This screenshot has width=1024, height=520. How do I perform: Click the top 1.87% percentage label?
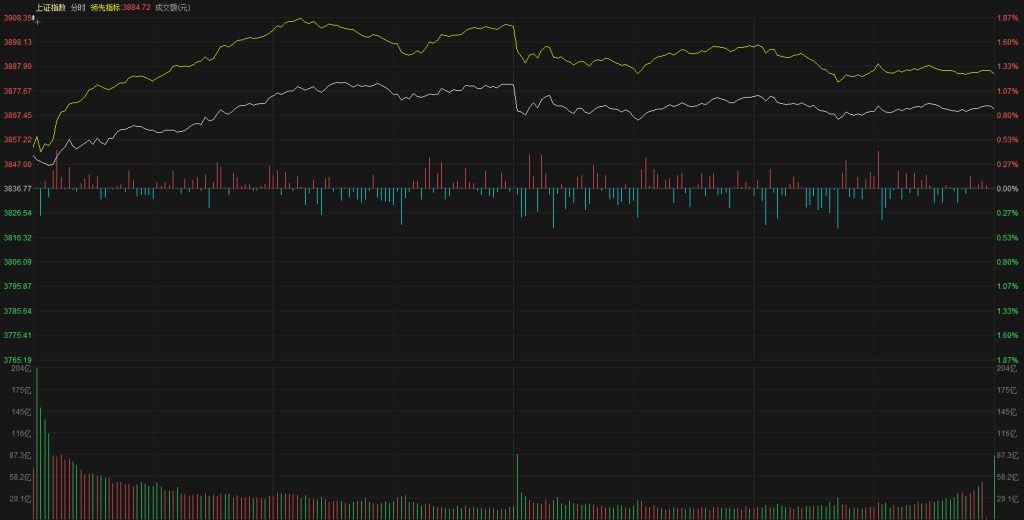1006,18
